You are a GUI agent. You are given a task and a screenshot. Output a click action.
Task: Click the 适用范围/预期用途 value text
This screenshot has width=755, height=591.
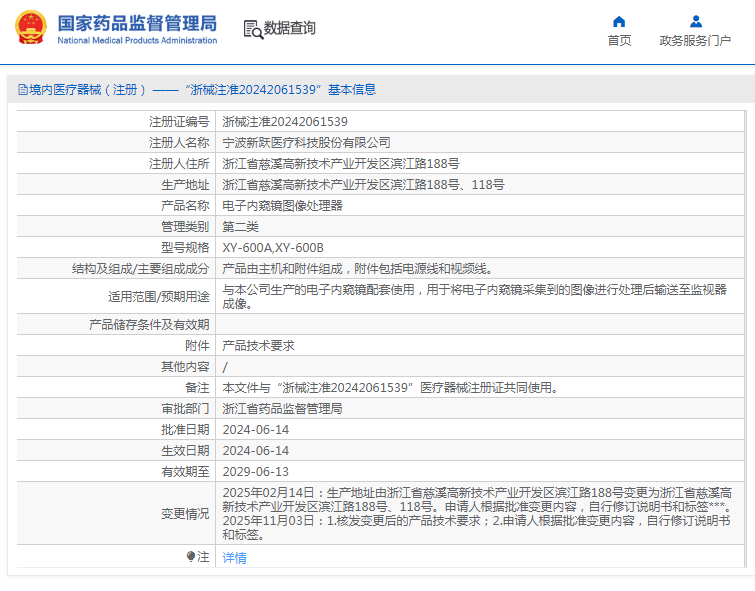[x=474, y=296]
